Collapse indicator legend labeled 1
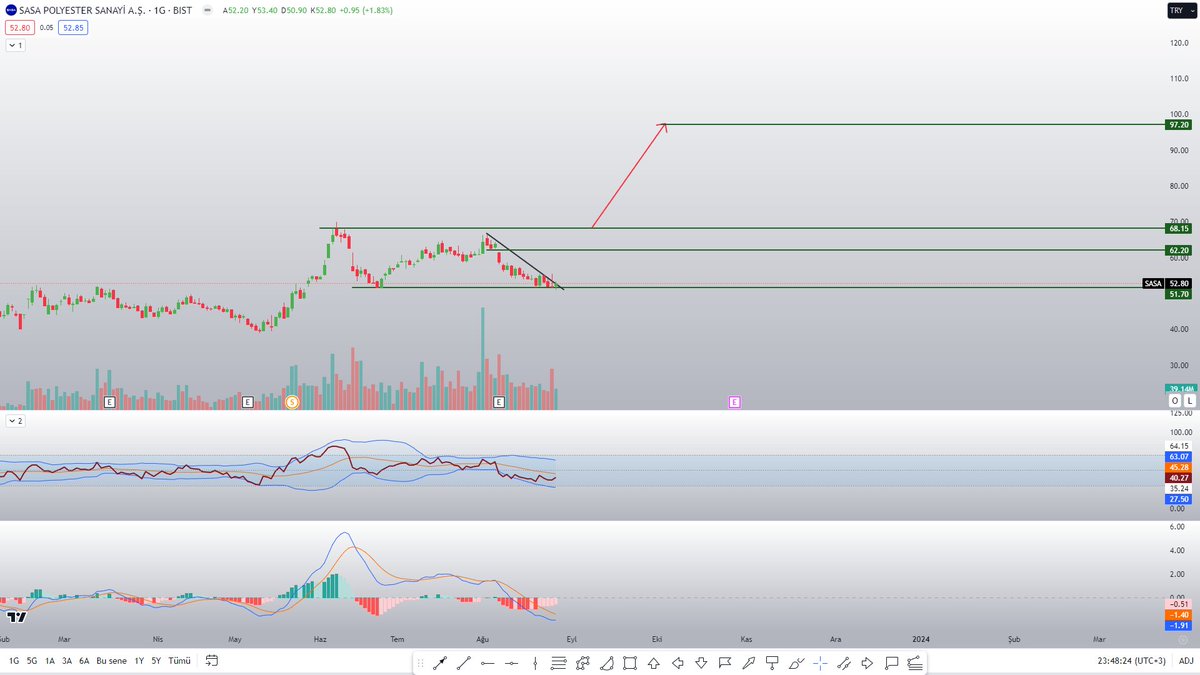 click(14, 45)
